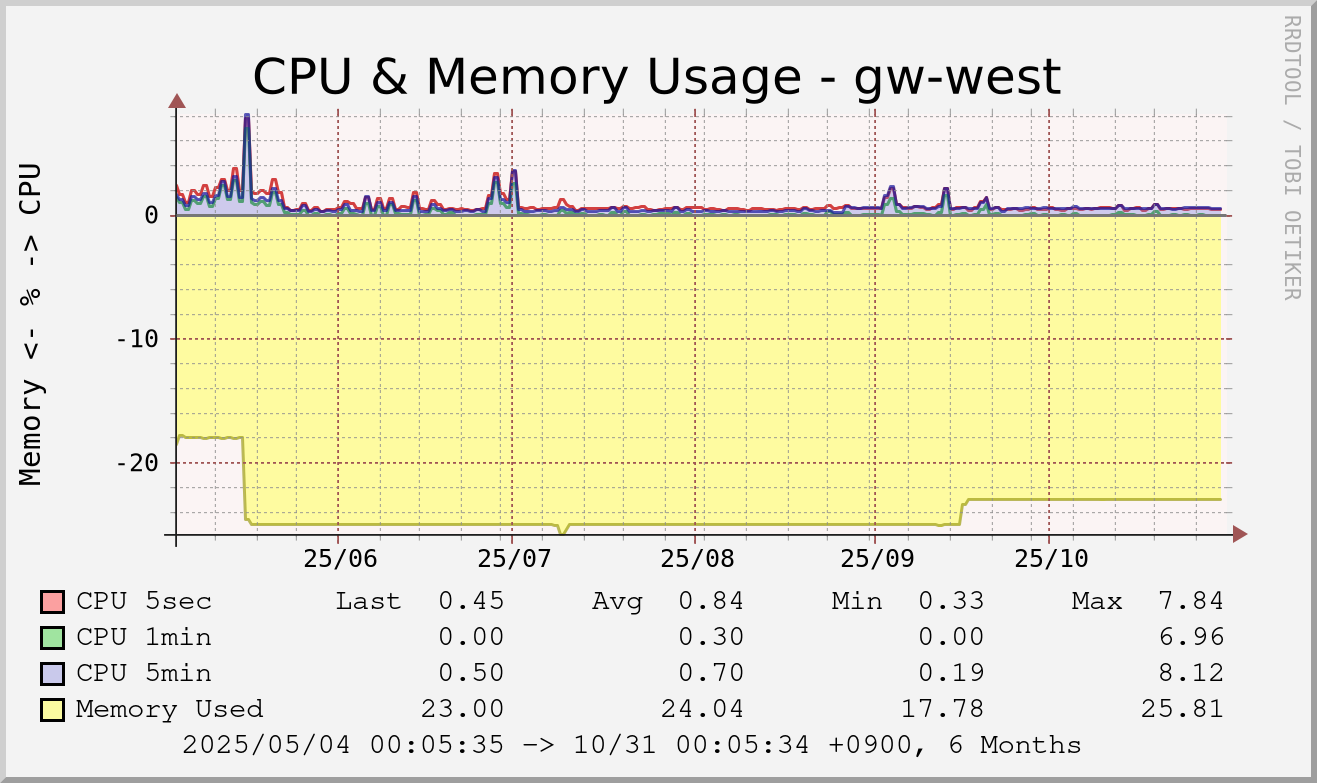Click the -20 y-axis tick label
The width and height of the screenshot is (1317, 783).
[137, 463]
